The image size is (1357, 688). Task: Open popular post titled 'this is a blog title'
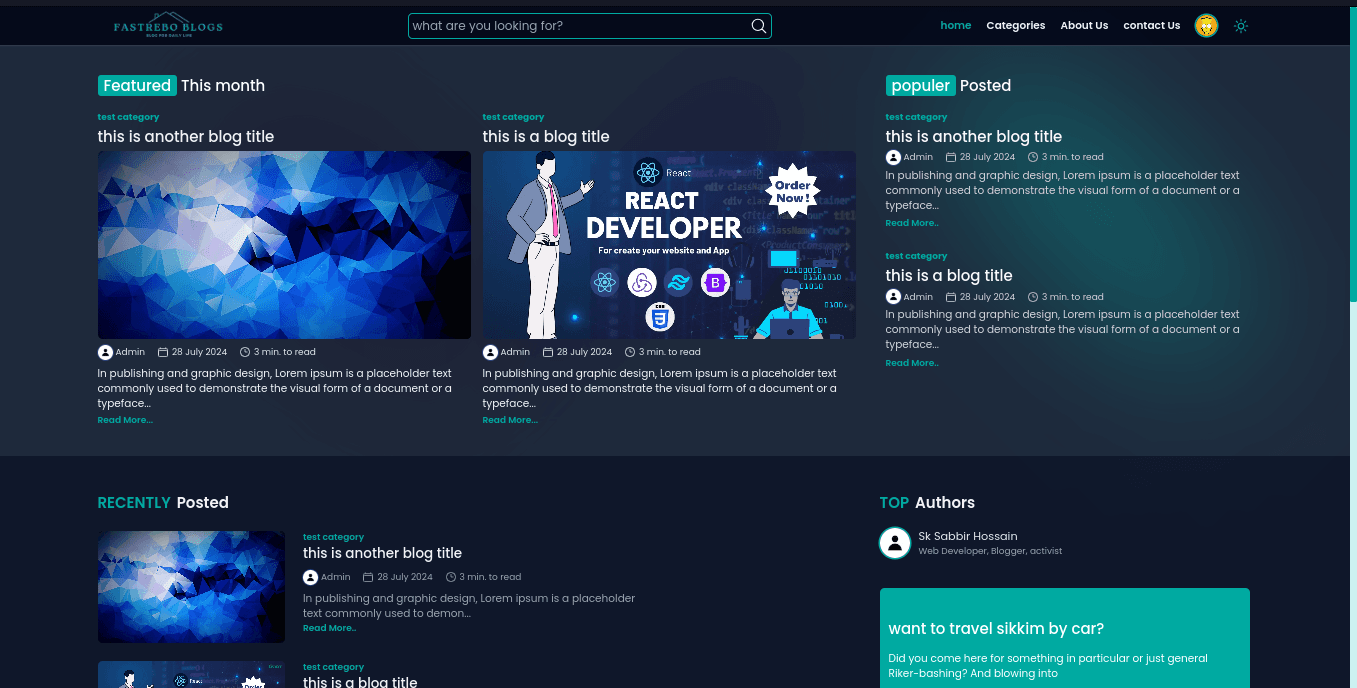tap(948, 275)
